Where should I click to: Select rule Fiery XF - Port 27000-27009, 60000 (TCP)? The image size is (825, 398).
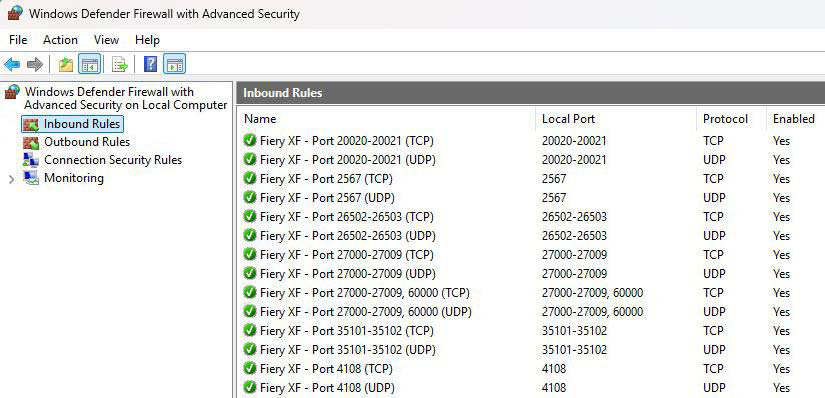click(365, 293)
